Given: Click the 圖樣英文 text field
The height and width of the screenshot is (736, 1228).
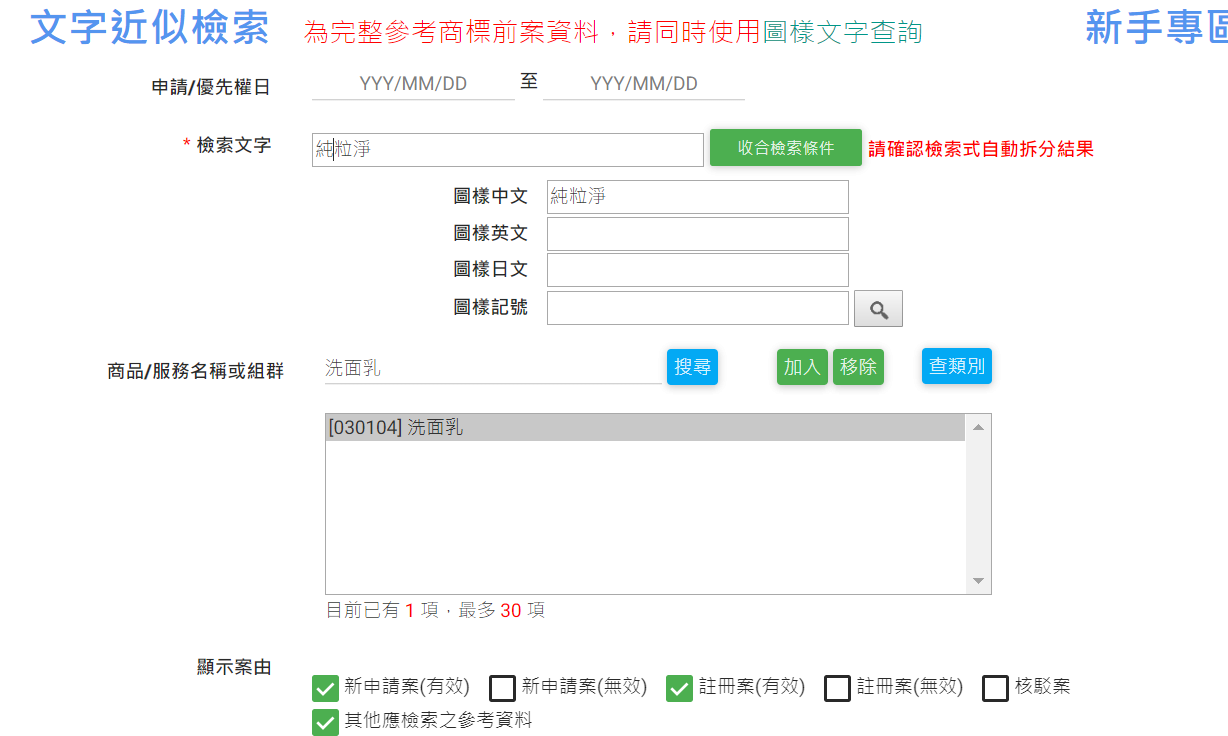Looking at the screenshot, I should pyautogui.click(x=697, y=234).
